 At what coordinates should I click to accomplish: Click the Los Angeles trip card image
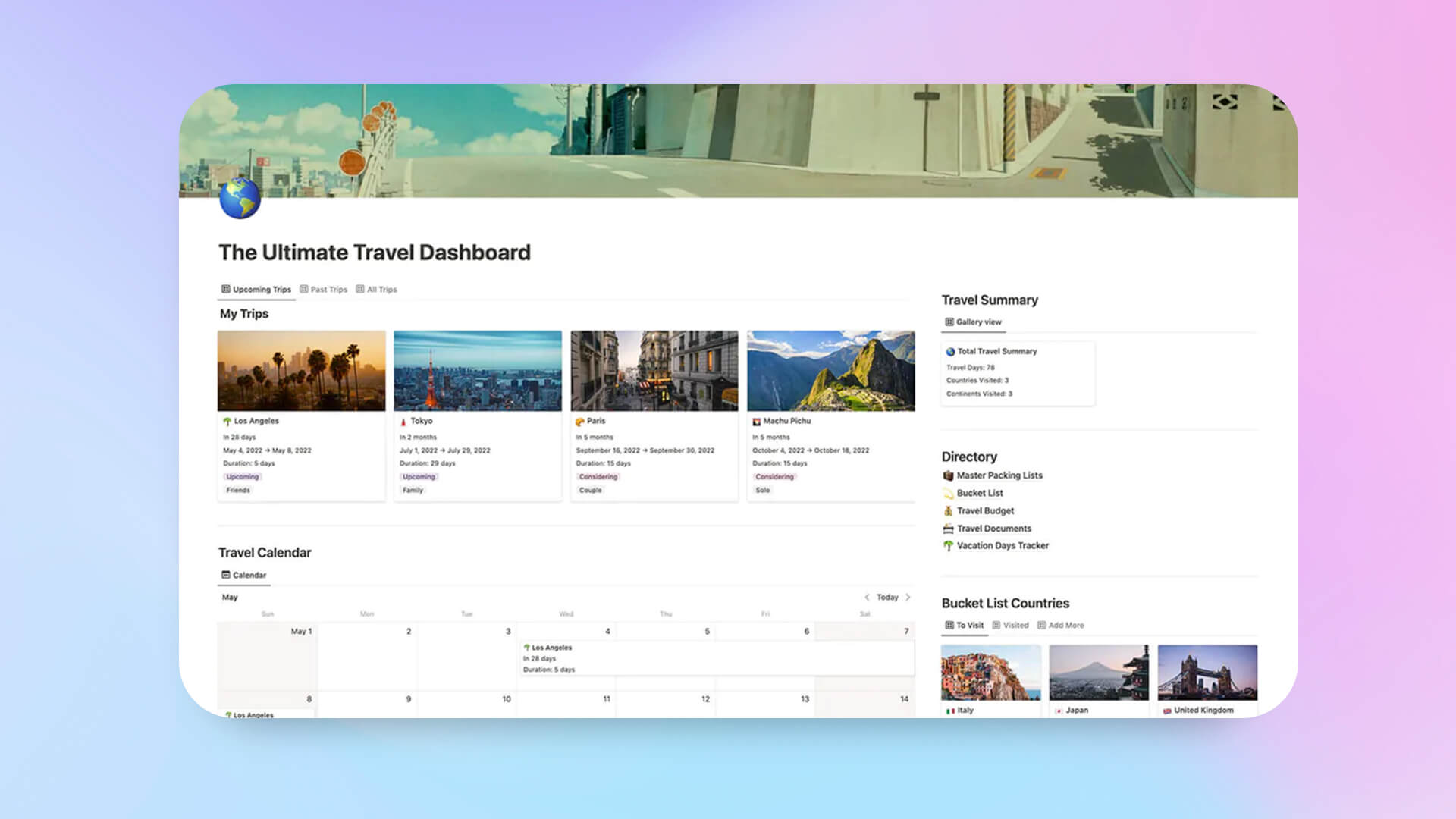(x=301, y=371)
